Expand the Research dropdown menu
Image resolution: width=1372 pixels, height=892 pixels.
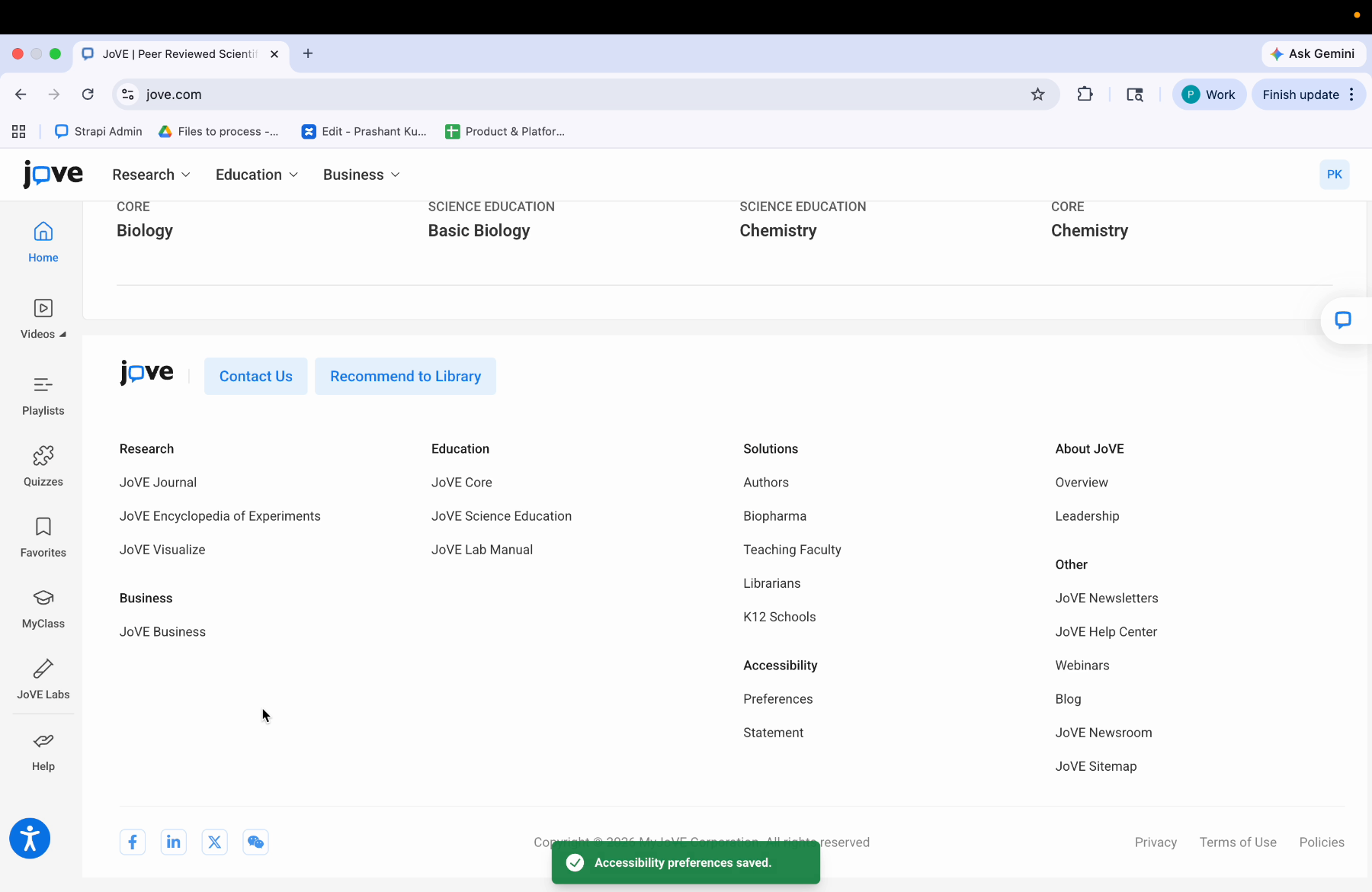point(151,175)
